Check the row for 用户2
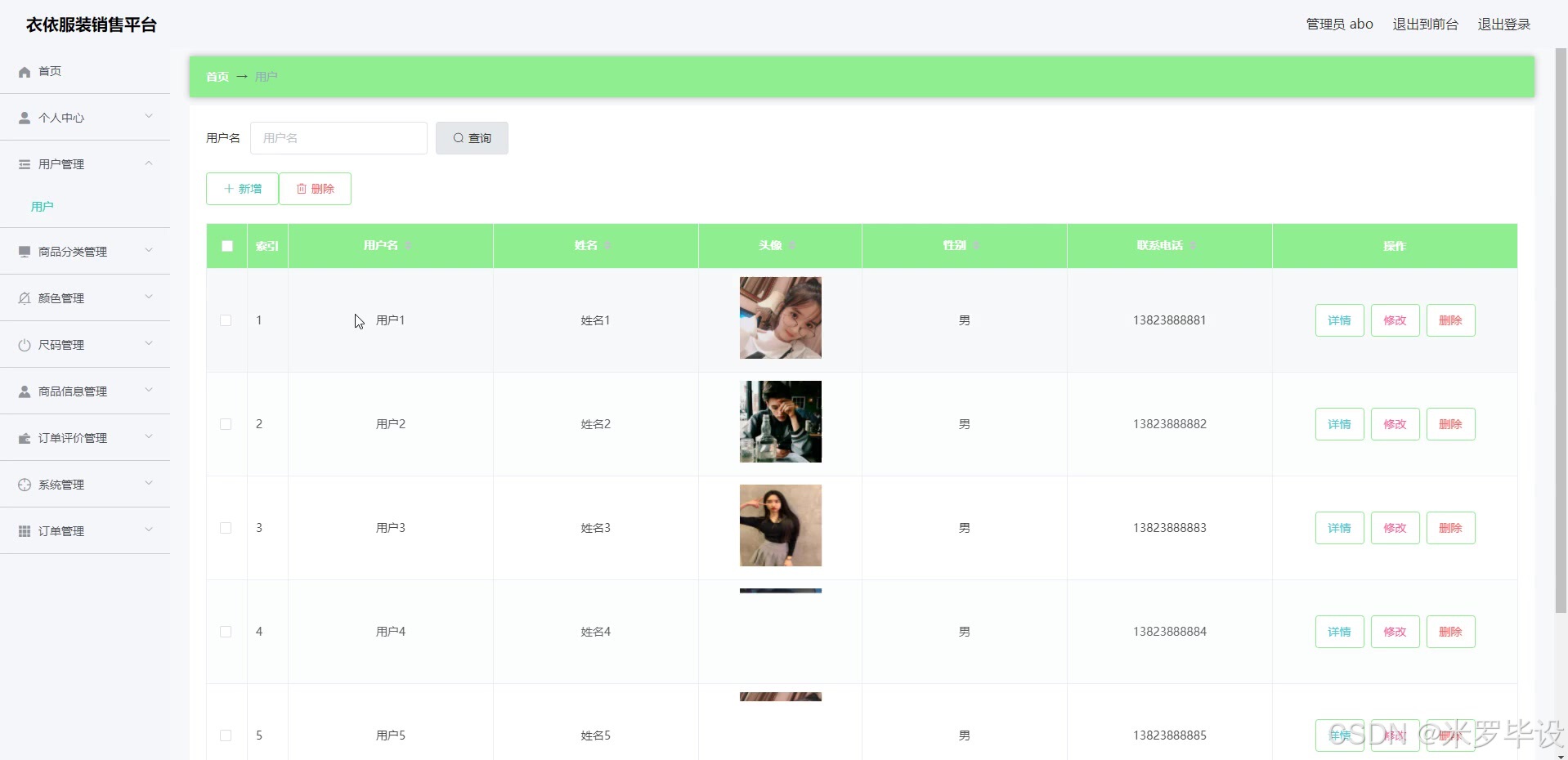1568x760 pixels. point(226,424)
